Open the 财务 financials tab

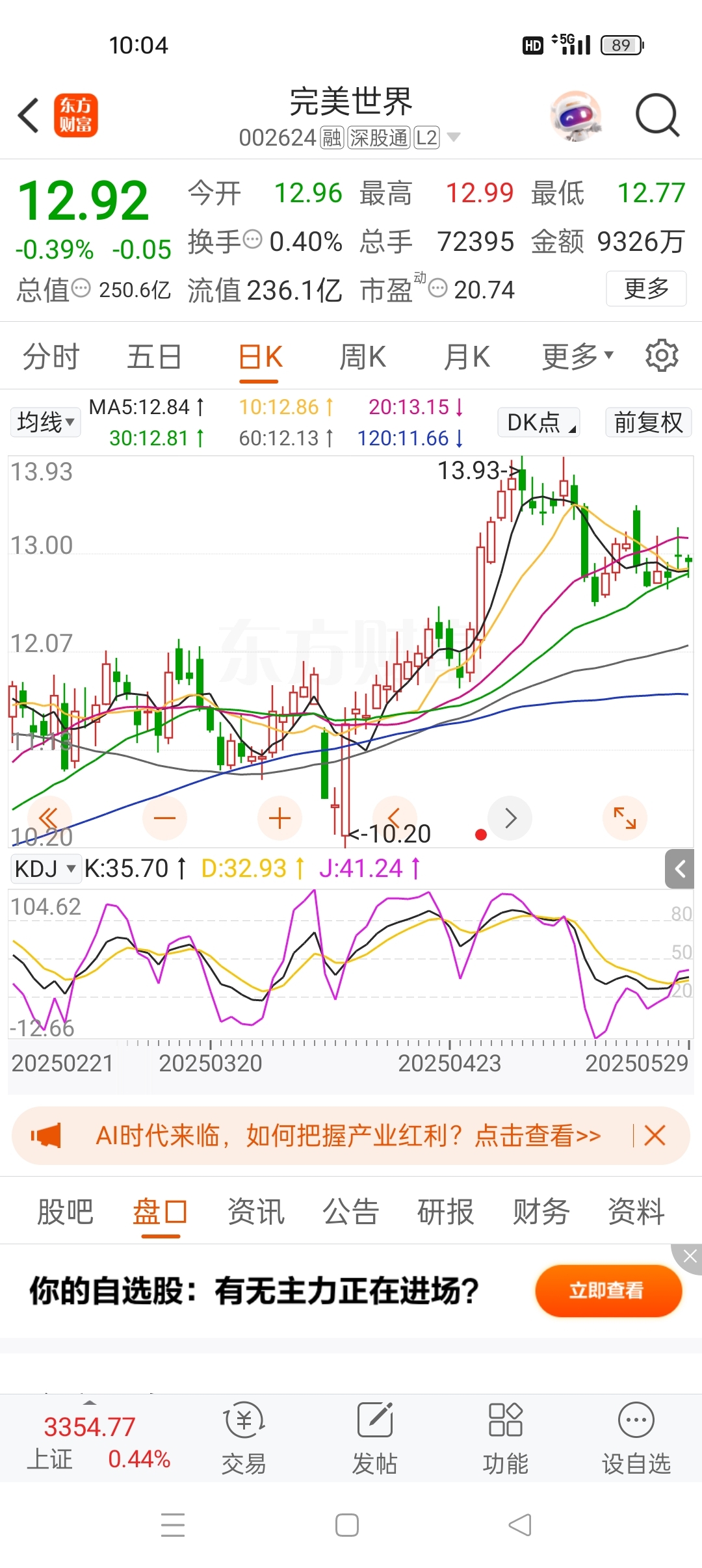tap(541, 1212)
